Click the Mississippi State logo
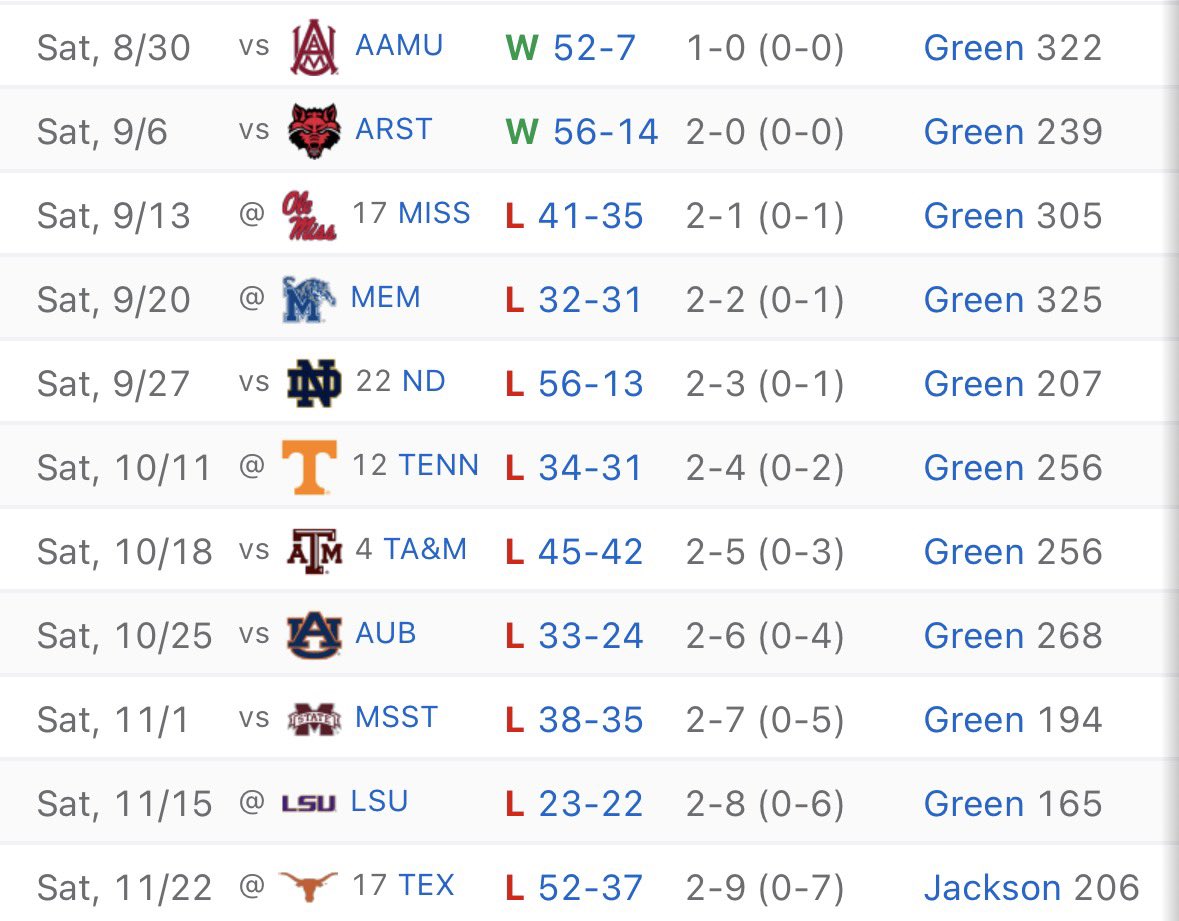This screenshot has width=1179, height=921. tap(314, 720)
